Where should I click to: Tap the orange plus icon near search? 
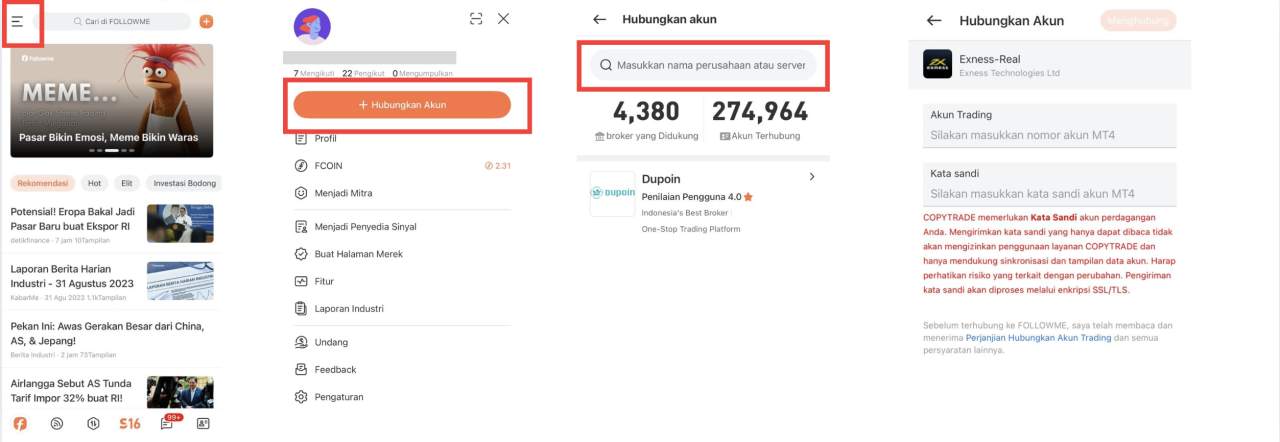point(206,21)
